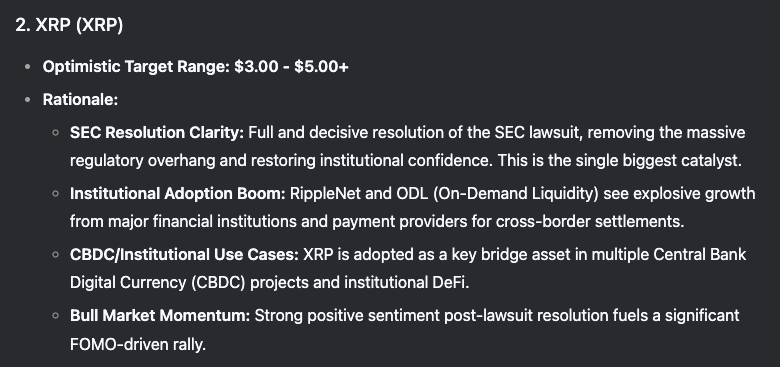The width and height of the screenshot is (780, 367).
Task: Click 'Institutional Adoption Boom:' bold text
Action: tap(178, 193)
